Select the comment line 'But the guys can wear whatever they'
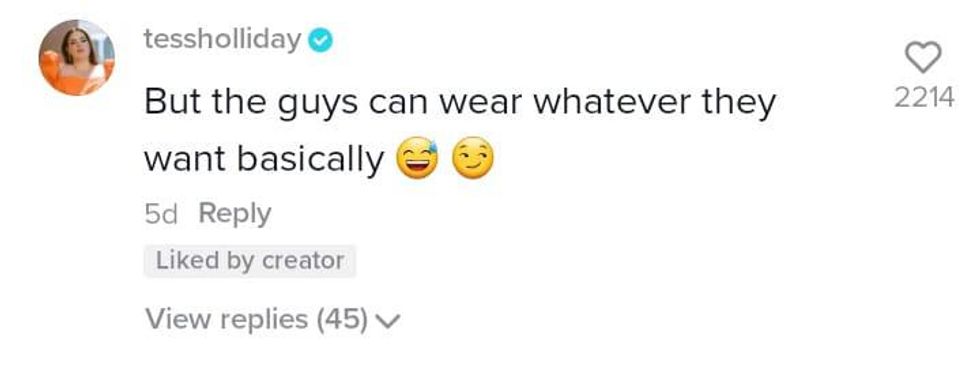The height and width of the screenshot is (369, 980). pyautogui.click(x=460, y=104)
